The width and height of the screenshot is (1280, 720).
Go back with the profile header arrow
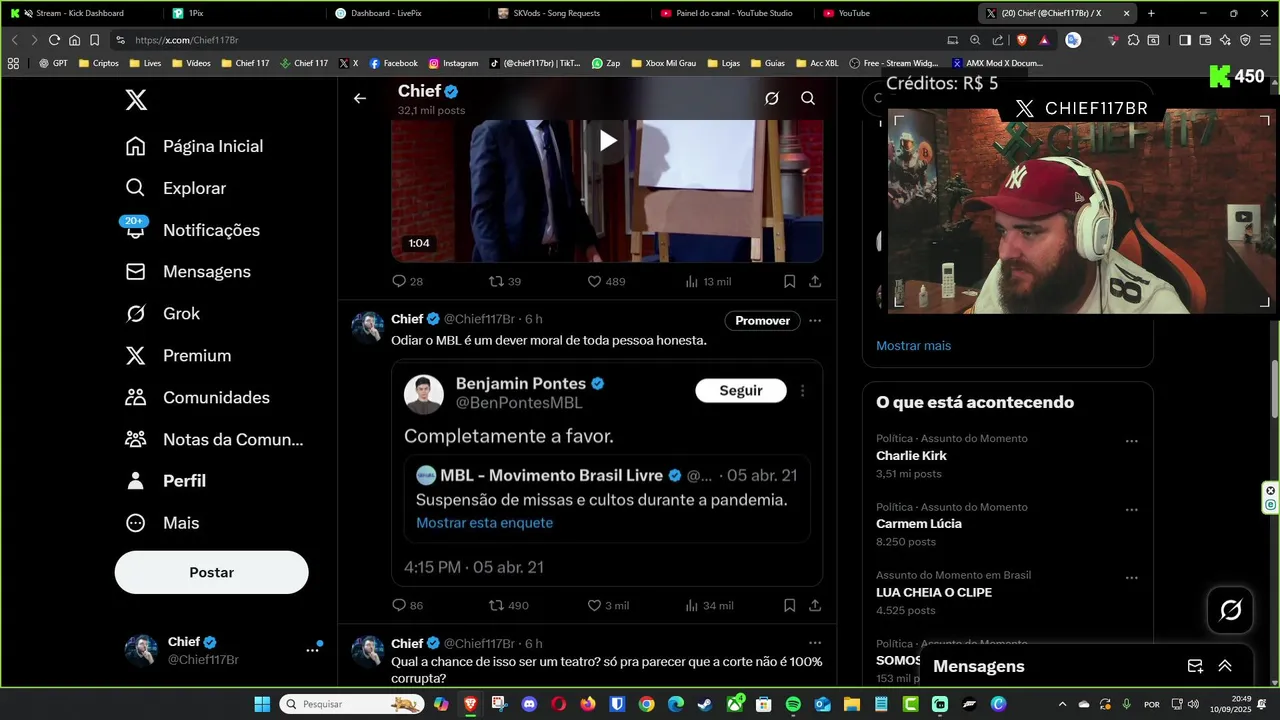(x=360, y=98)
